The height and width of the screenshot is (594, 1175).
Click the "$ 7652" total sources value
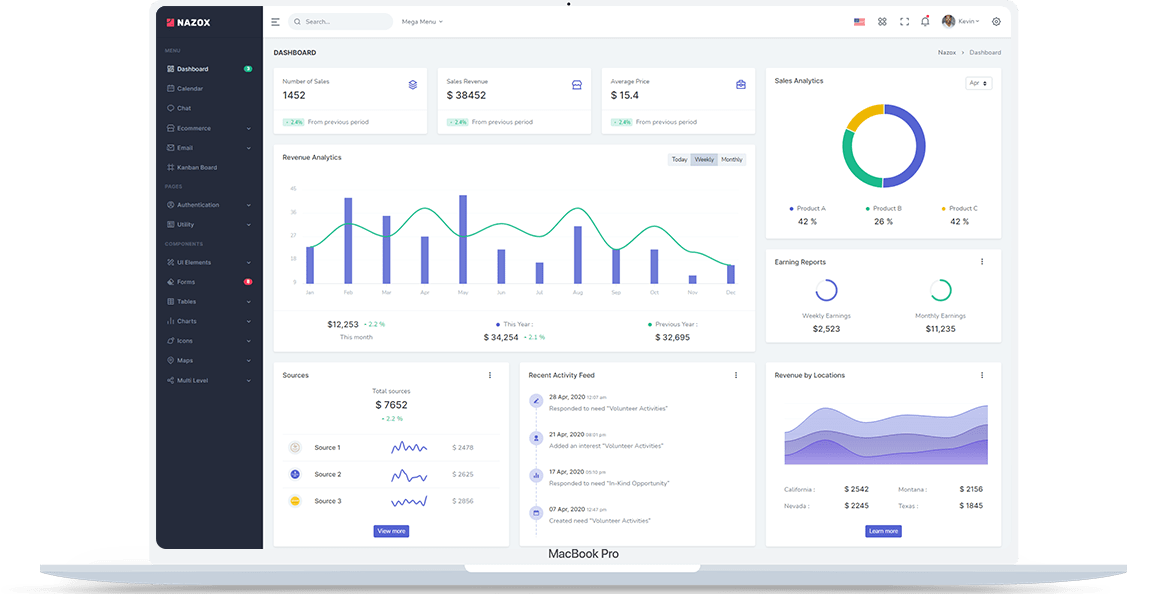[391, 405]
